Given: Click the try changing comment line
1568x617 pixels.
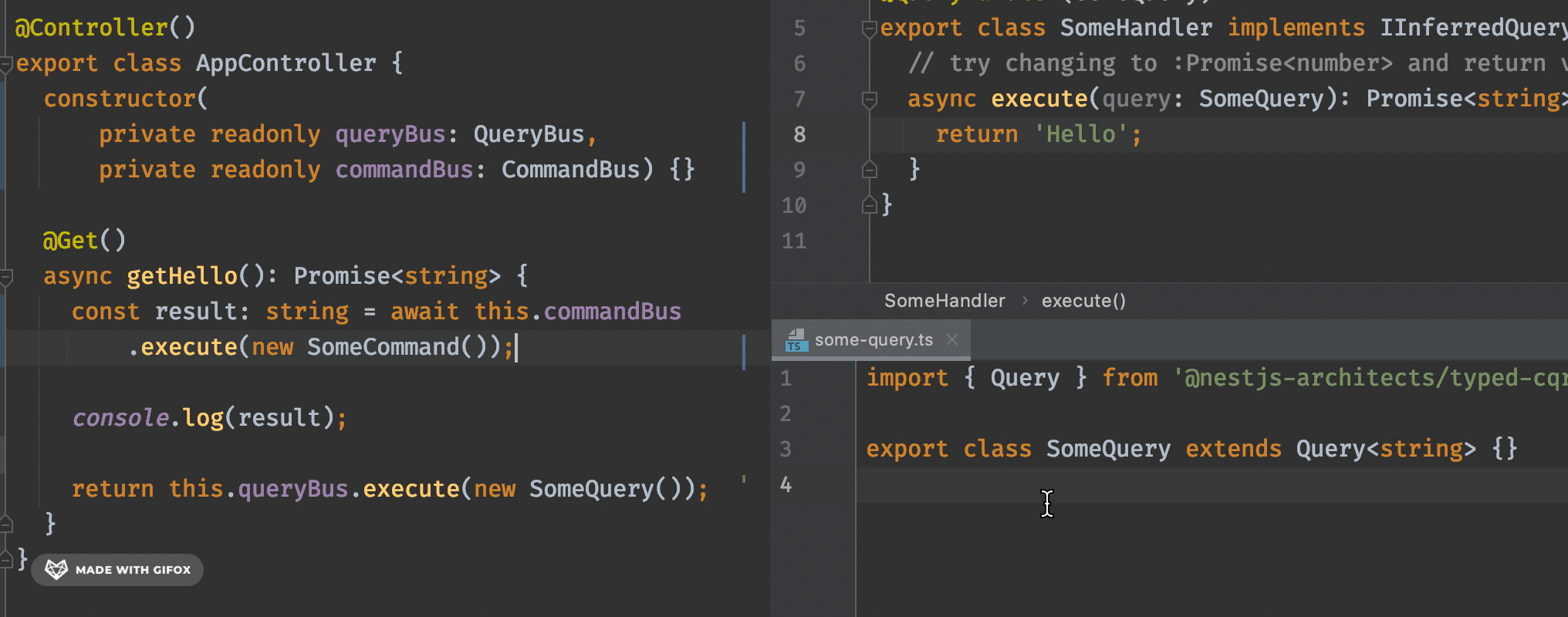Looking at the screenshot, I should (1238, 63).
